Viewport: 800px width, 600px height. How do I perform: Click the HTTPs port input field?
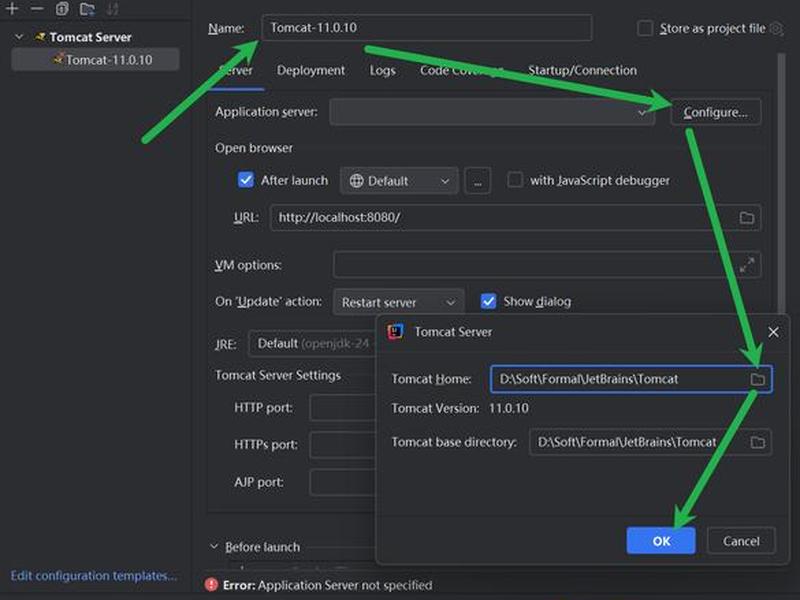click(342, 445)
